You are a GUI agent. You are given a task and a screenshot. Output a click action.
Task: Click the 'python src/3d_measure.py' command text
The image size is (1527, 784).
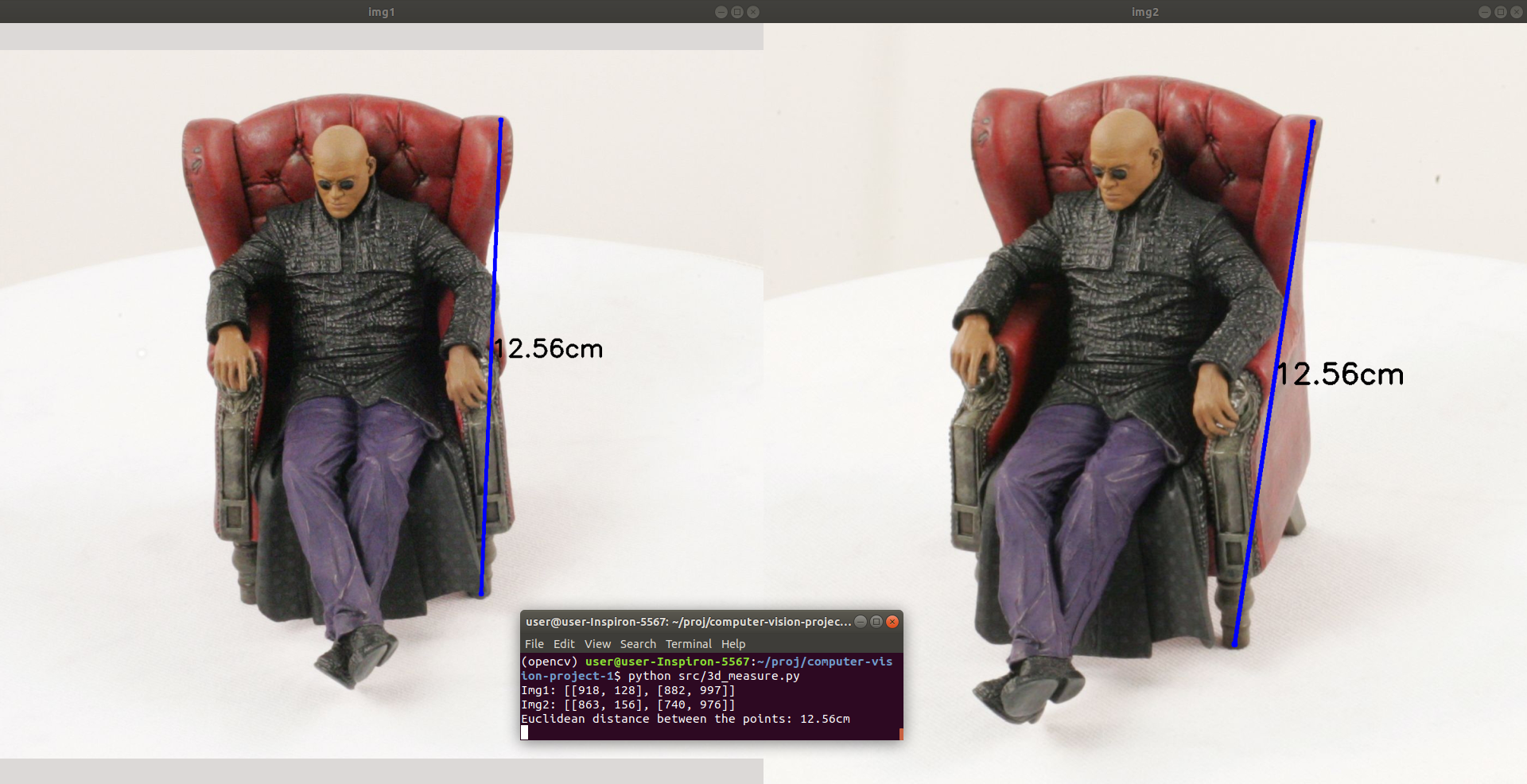714,676
